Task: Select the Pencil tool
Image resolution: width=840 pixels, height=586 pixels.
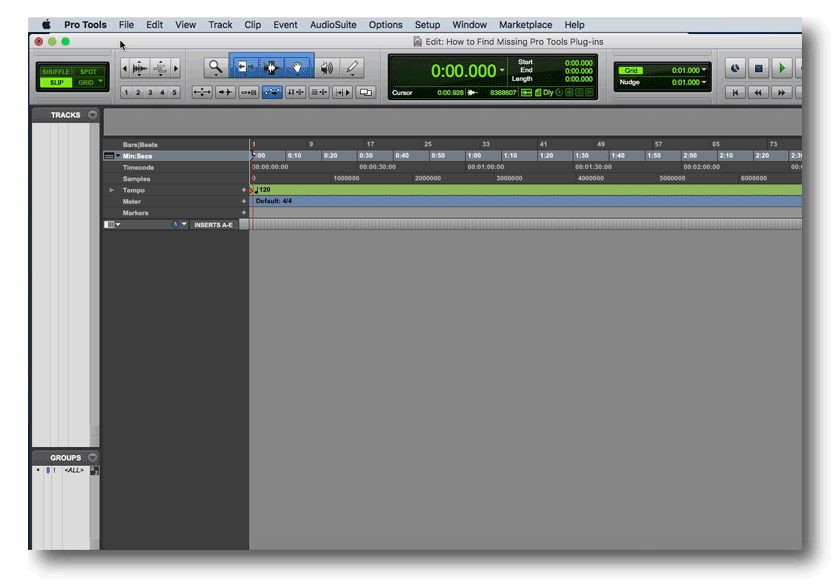Action: click(352, 67)
